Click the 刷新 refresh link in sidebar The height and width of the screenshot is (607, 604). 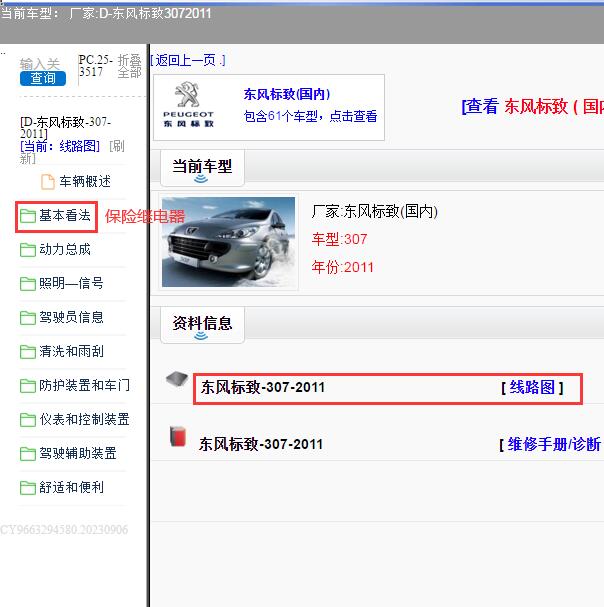pyautogui.click(x=116, y=146)
